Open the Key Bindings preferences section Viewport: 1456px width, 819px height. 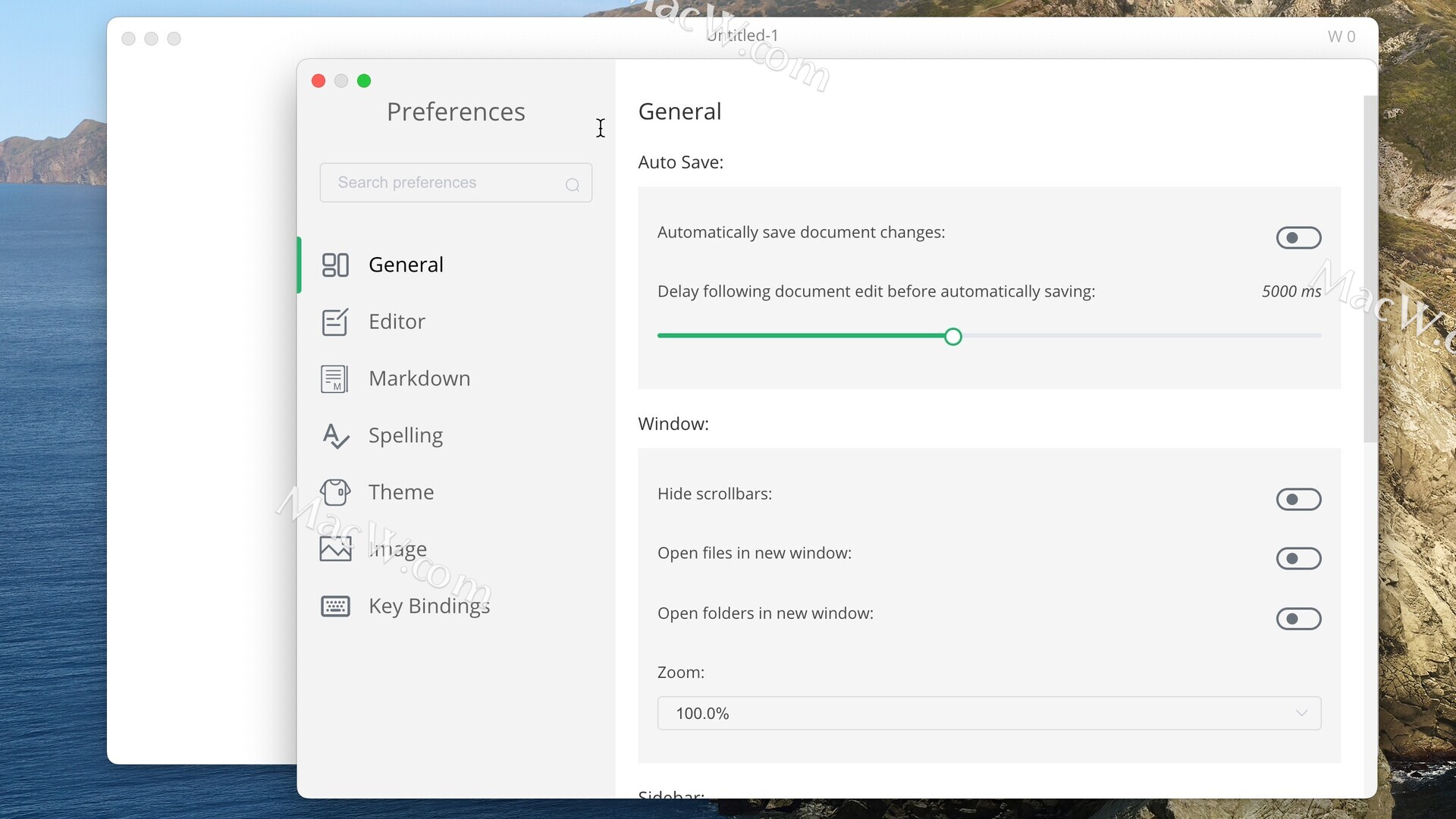coord(428,606)
